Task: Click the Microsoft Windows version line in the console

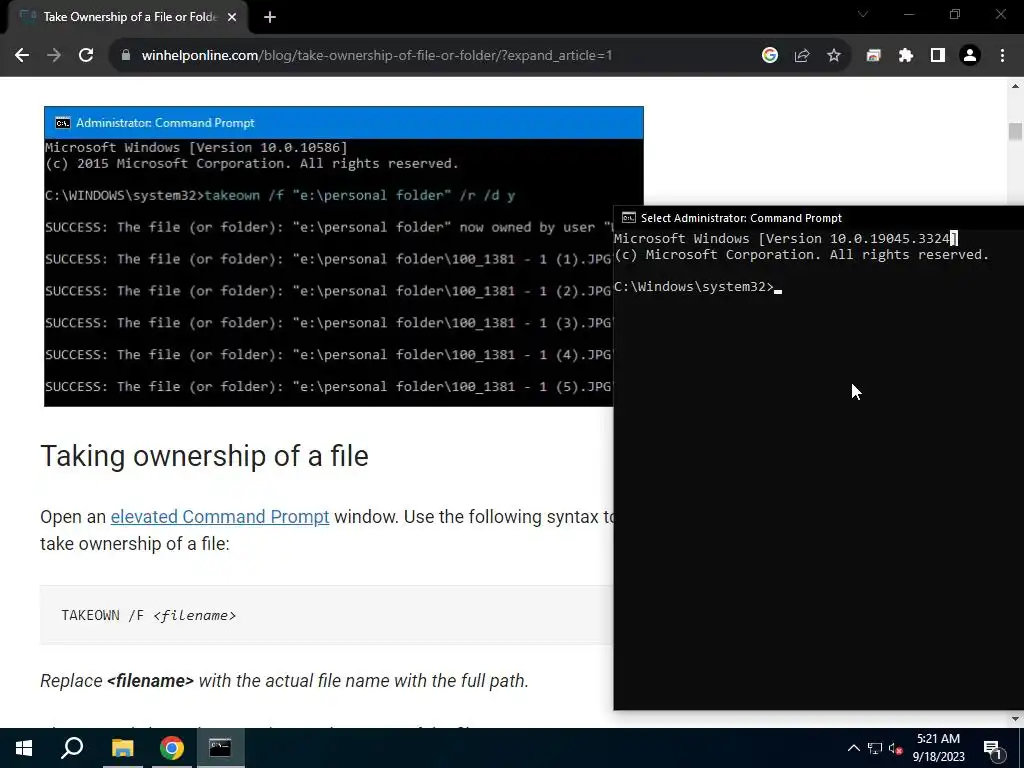Action: [x=786, y=238]
